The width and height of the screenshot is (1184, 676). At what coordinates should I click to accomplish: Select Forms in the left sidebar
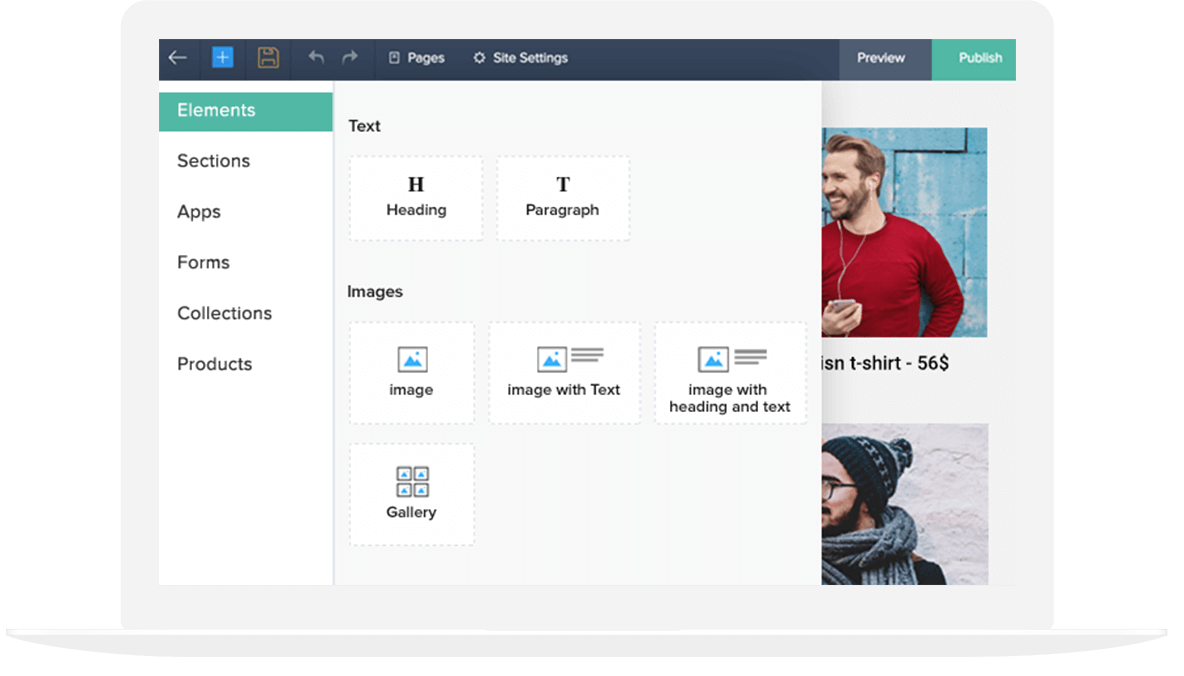click(203, 262)
